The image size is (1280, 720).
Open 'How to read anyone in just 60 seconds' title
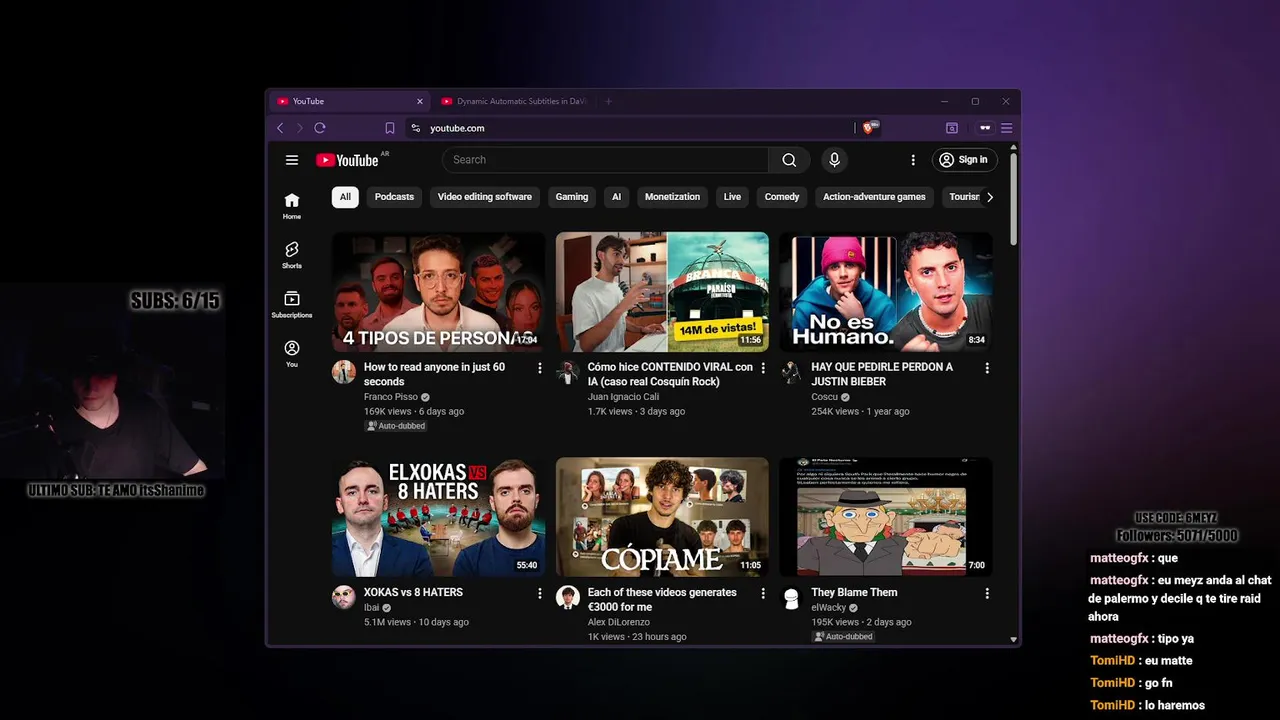pyautogui.click(x=434, y=374)
